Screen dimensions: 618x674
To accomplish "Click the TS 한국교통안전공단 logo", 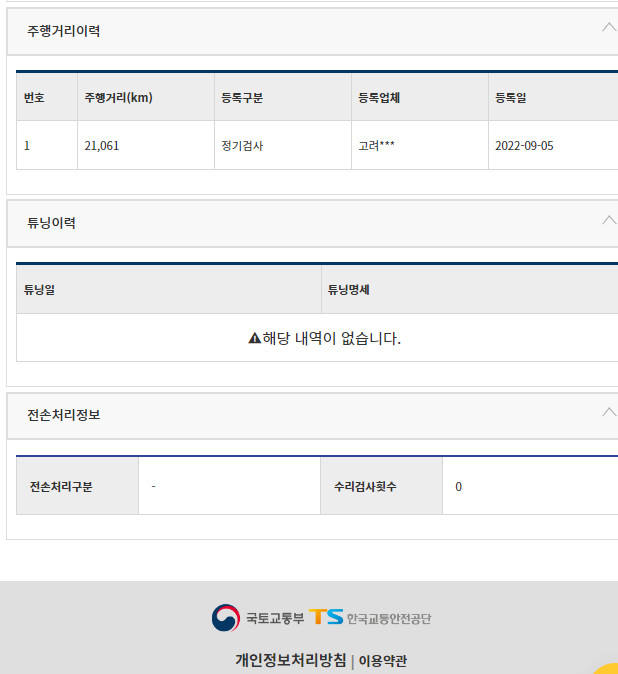I will click(x=370, y=617).
